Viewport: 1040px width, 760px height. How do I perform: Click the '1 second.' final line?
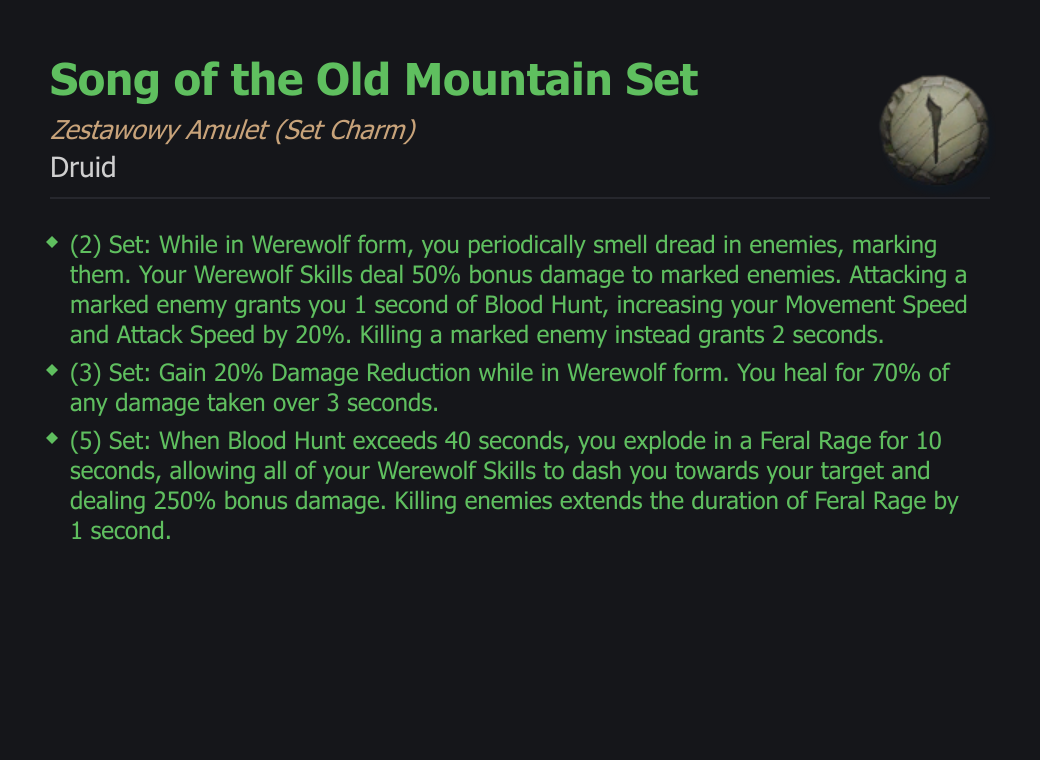point(121,531)
